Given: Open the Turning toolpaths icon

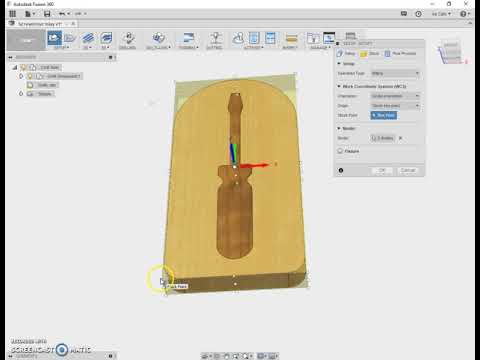Looking at the screenshot, I should [x=188, y=38].
